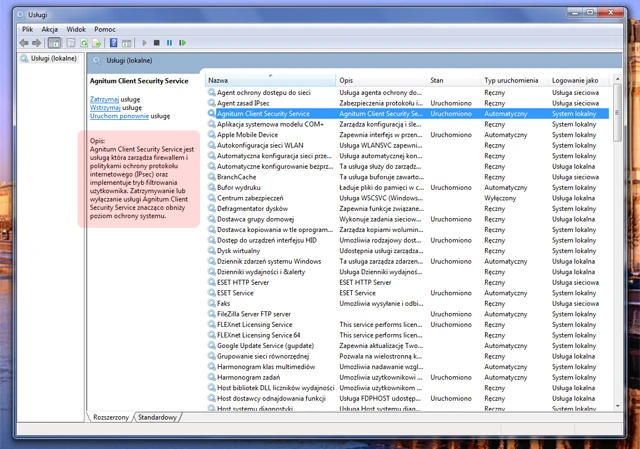Open the blue Help question mark icon
Screen dimensions: 640x449
113,43
